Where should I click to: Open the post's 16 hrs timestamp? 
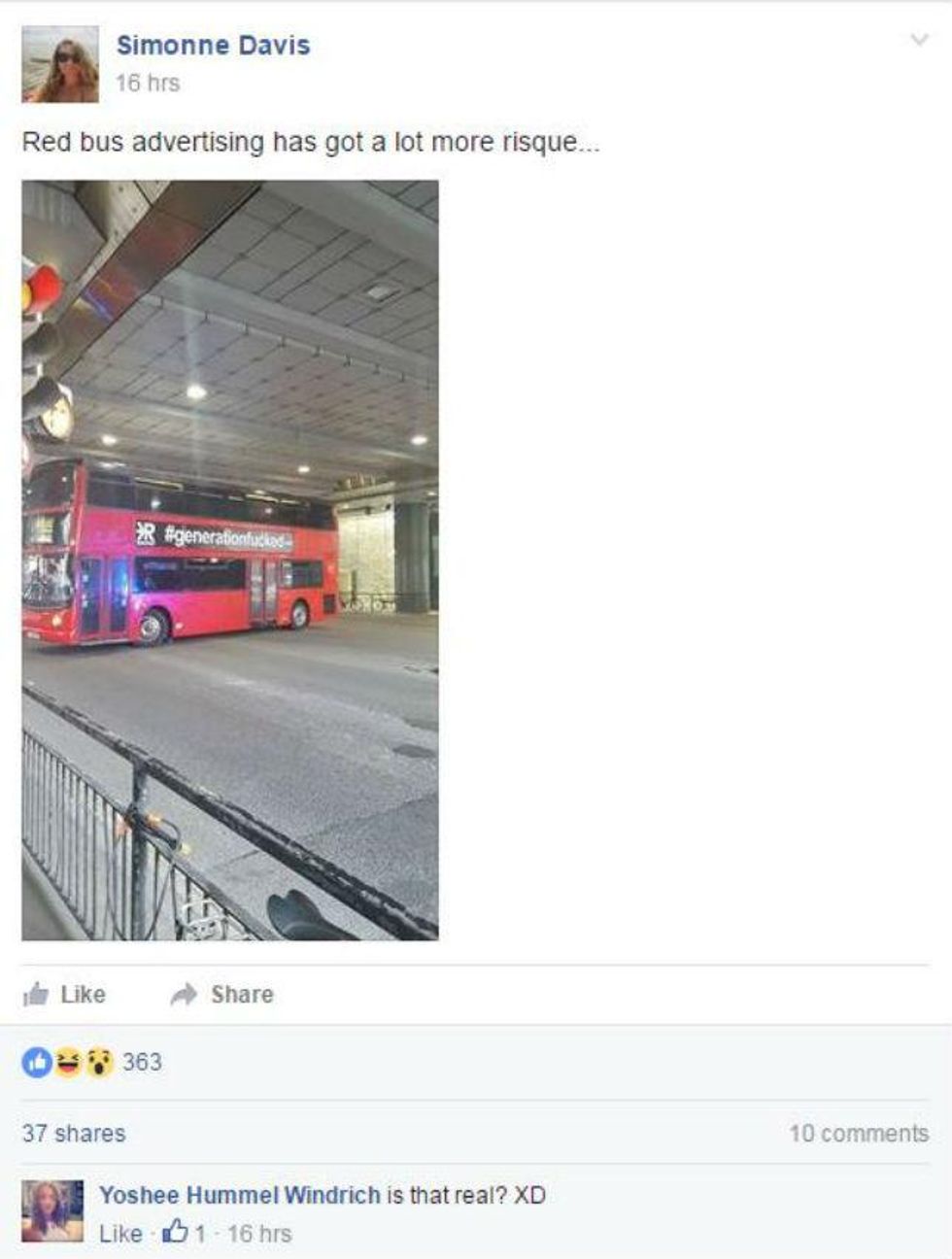pos(148,84)
